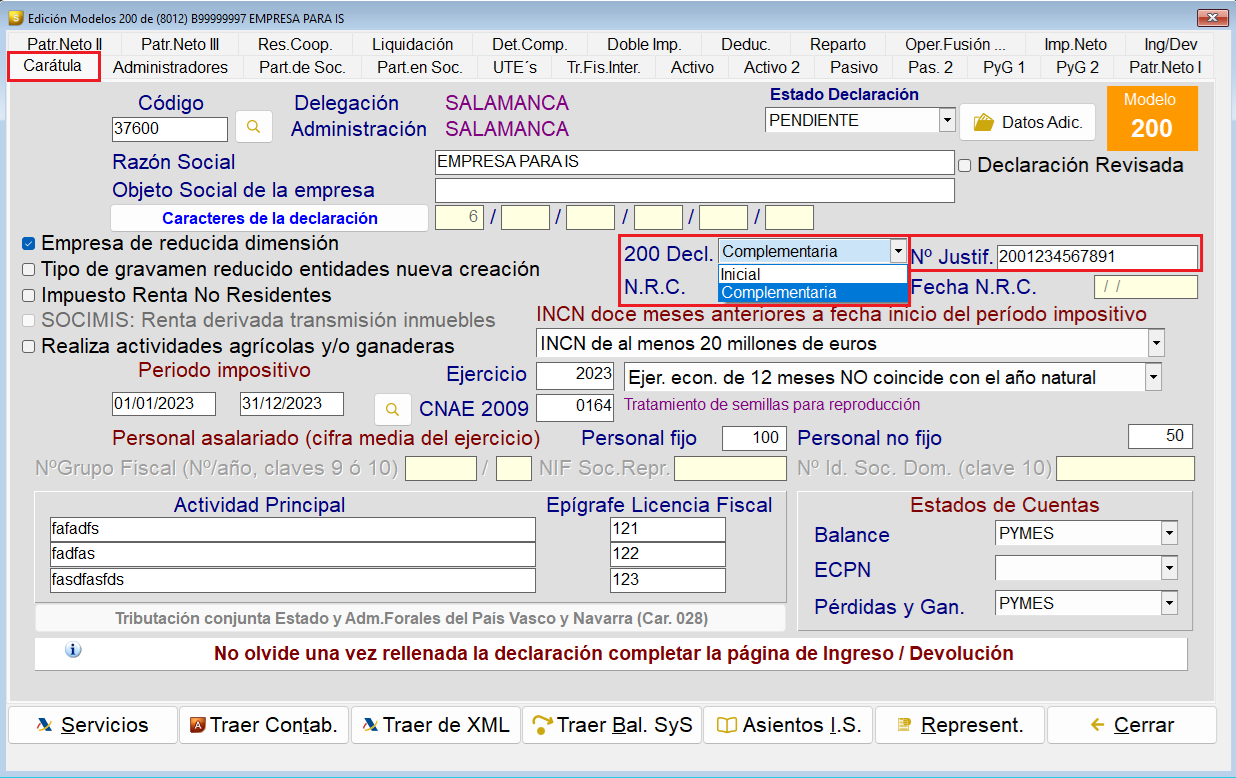
Task: Click the Traer Bal. SyS refresh icon
Action: pos(540,725)
